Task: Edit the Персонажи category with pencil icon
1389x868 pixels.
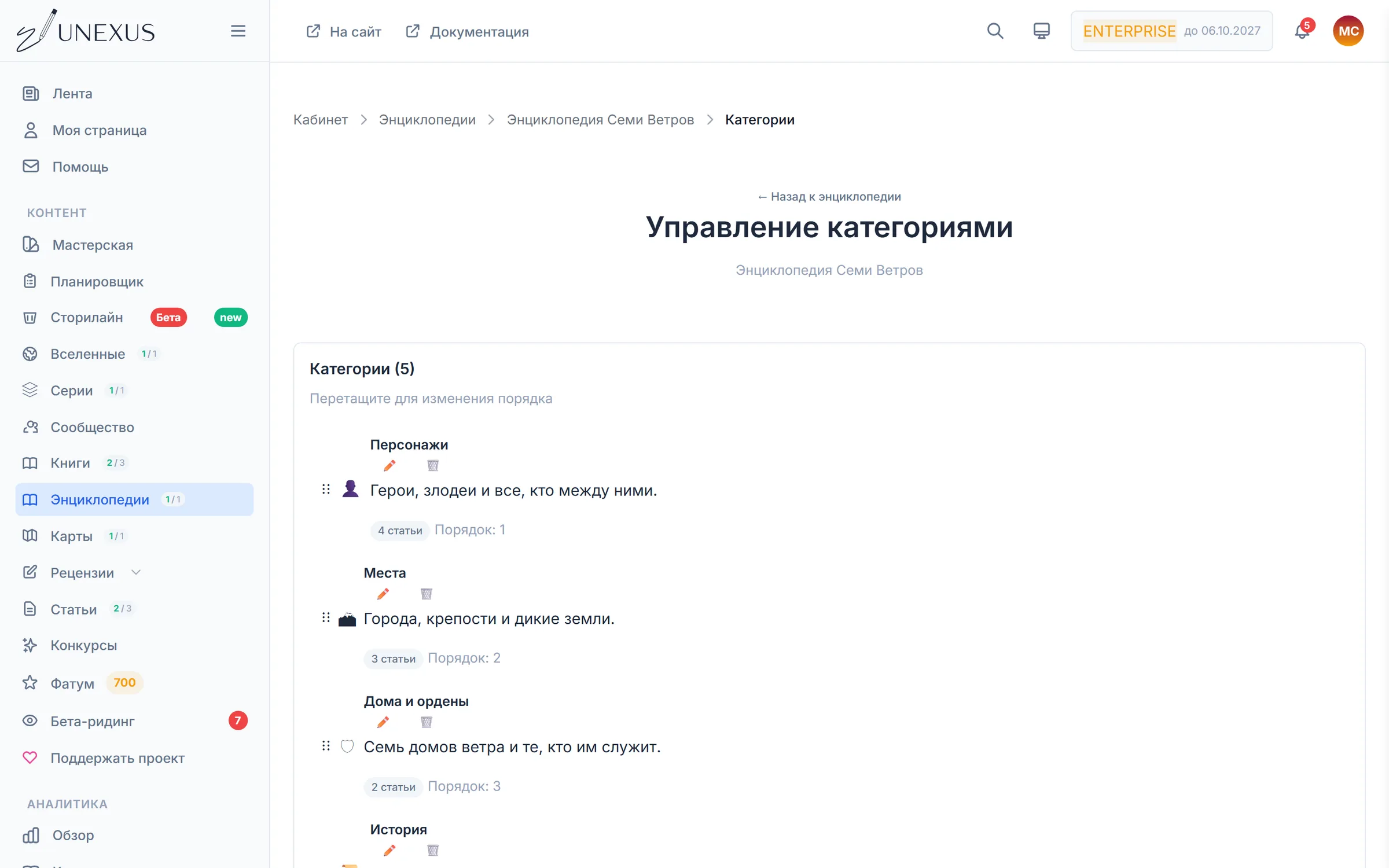Action: tap(389, 465)
